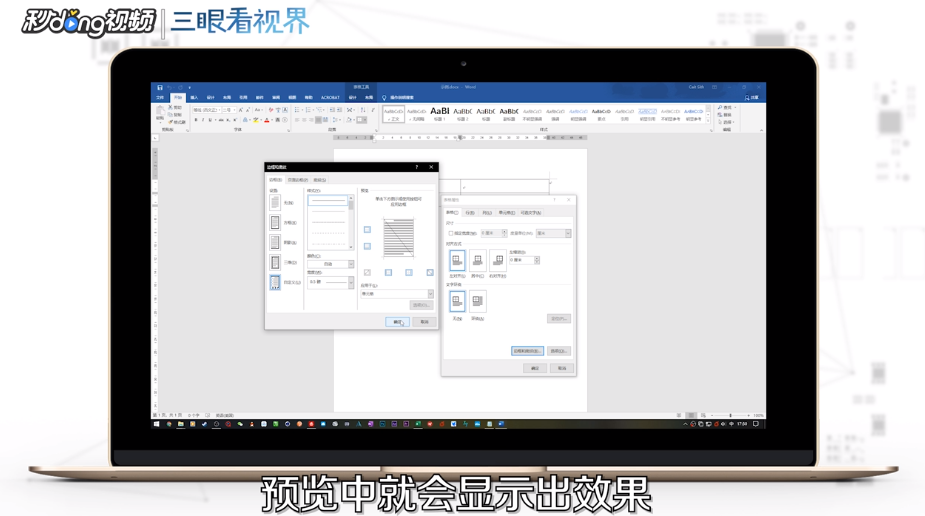Check the preferred width checkbox in Table Properties
The image size is (925, 516).
tap(451, 234)
